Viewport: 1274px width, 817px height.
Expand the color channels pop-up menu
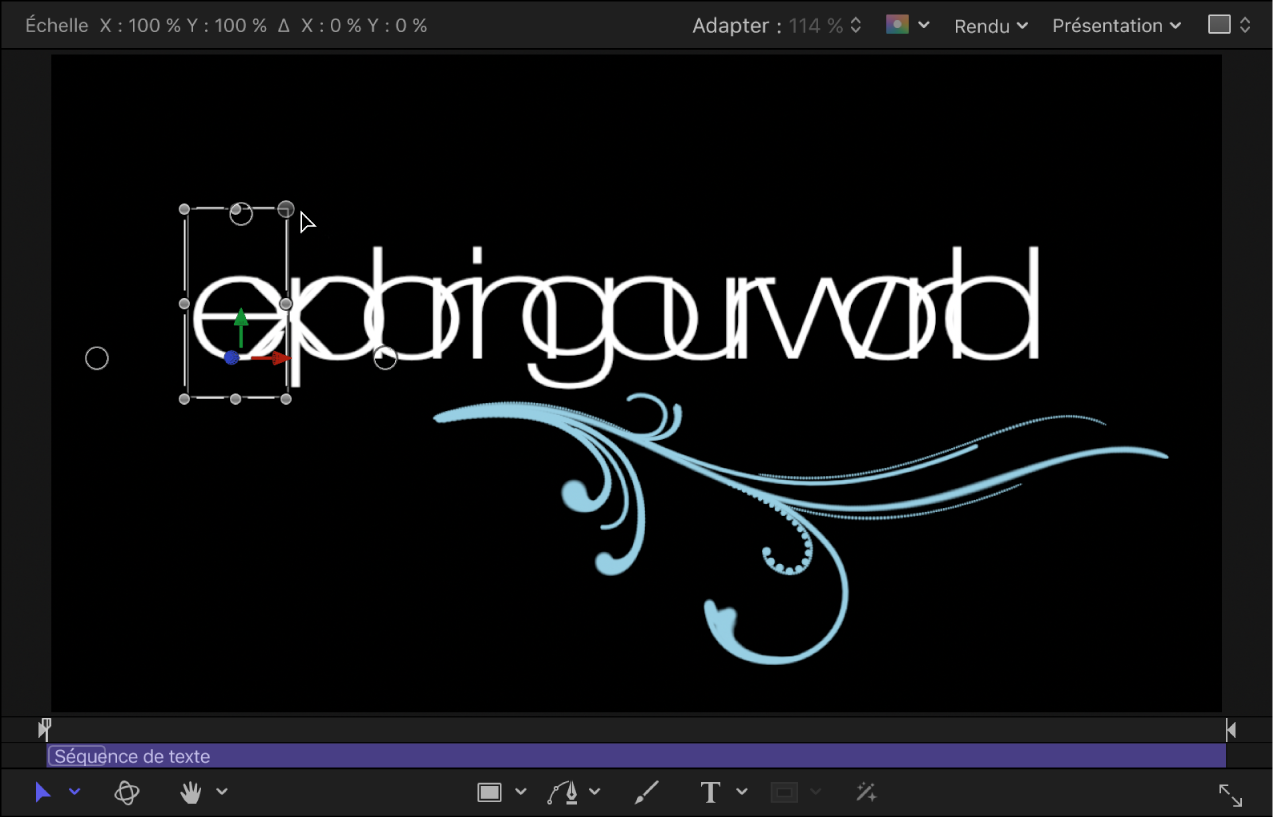[908, 25]
